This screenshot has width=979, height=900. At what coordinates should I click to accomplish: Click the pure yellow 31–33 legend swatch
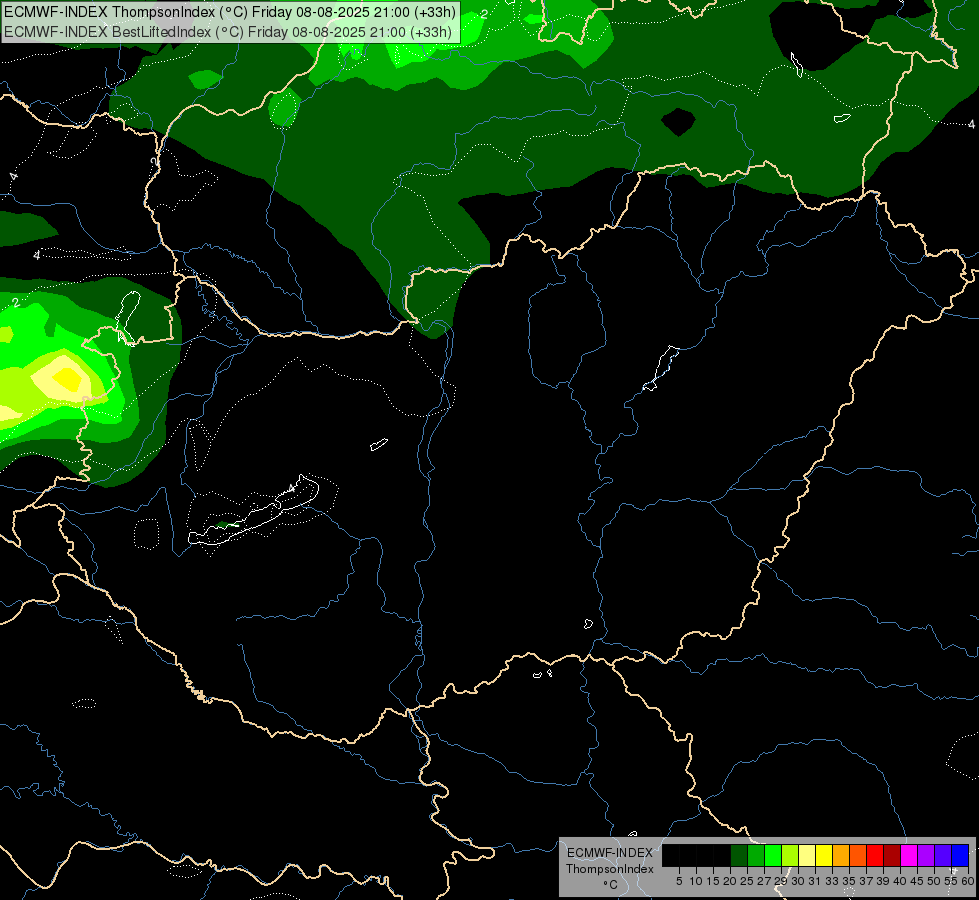[824, 855]
